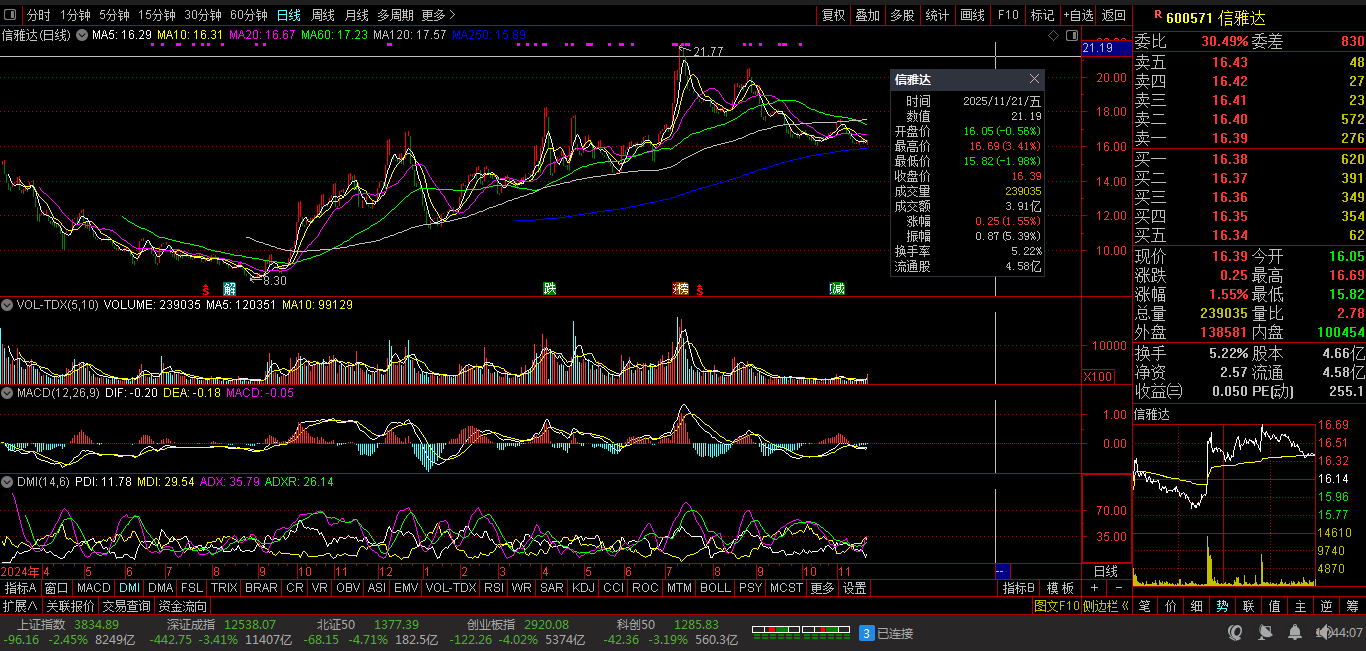The image size is (1366, 651).
Task: Expand the MACD(12,26,9) indicator dropdown arrow
Action: coord(8,393)
